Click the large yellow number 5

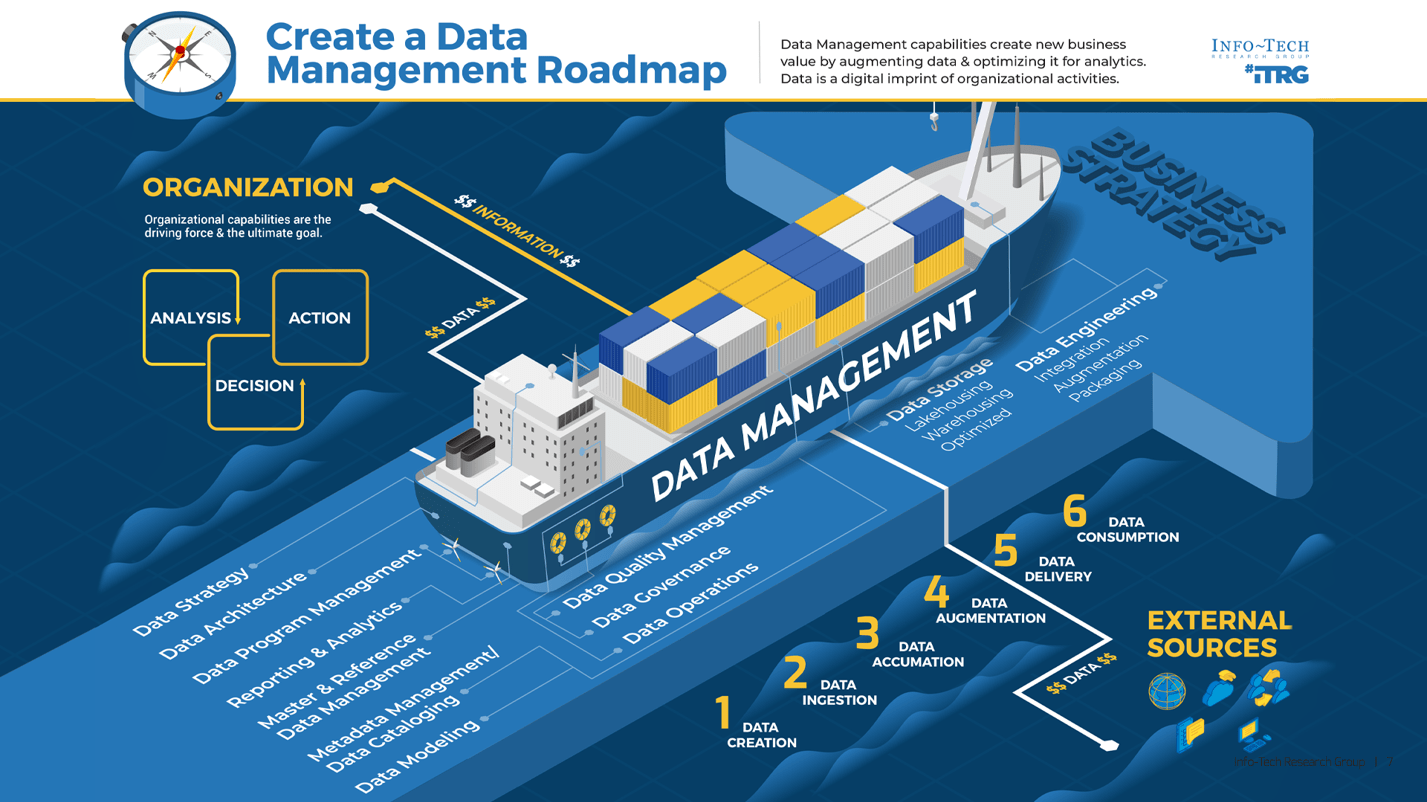[1005, 551]
